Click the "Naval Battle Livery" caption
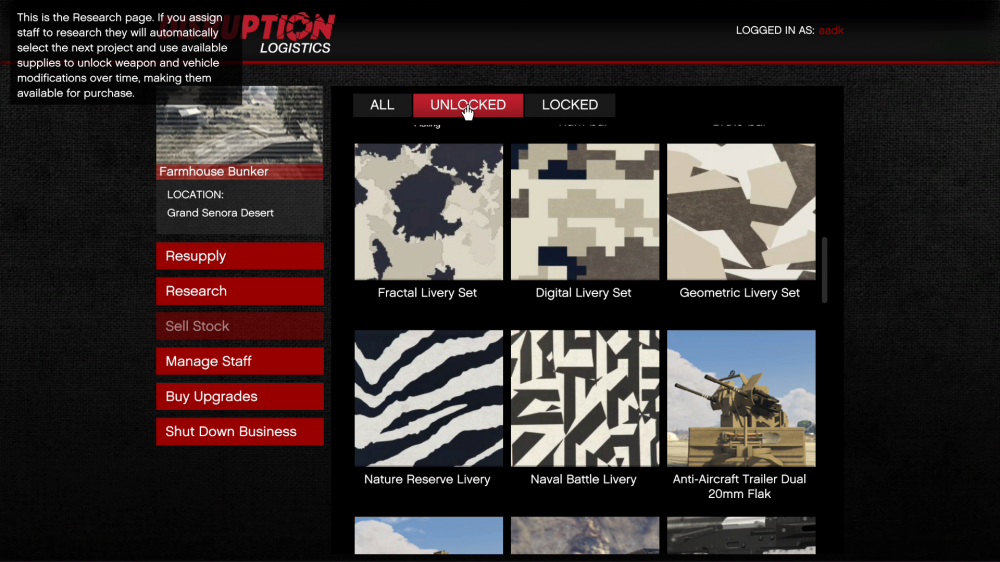Screen dimensions: 1000x562 [584, 479]
